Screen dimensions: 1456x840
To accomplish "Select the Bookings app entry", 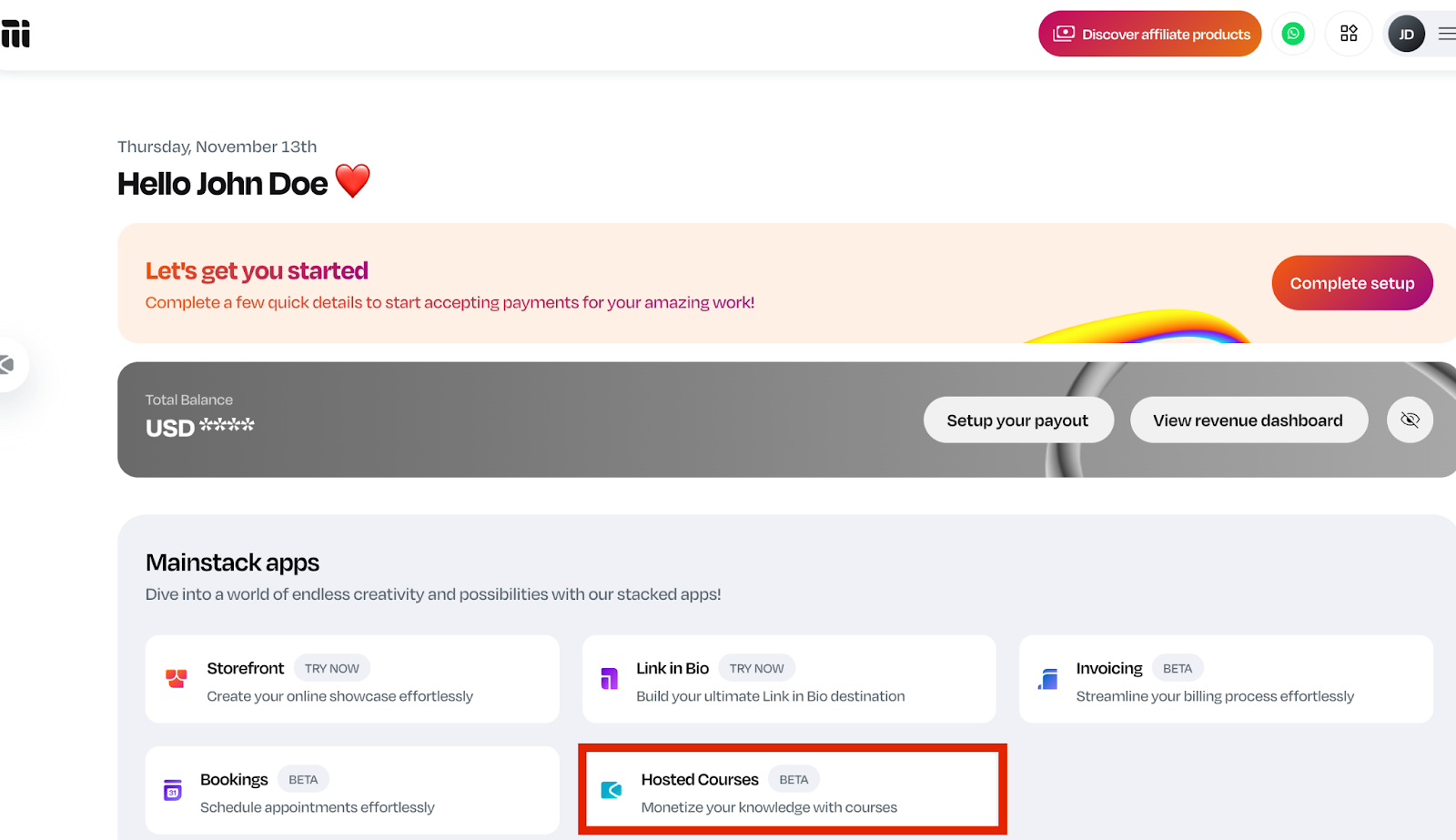I will click(x=352, y=789).
